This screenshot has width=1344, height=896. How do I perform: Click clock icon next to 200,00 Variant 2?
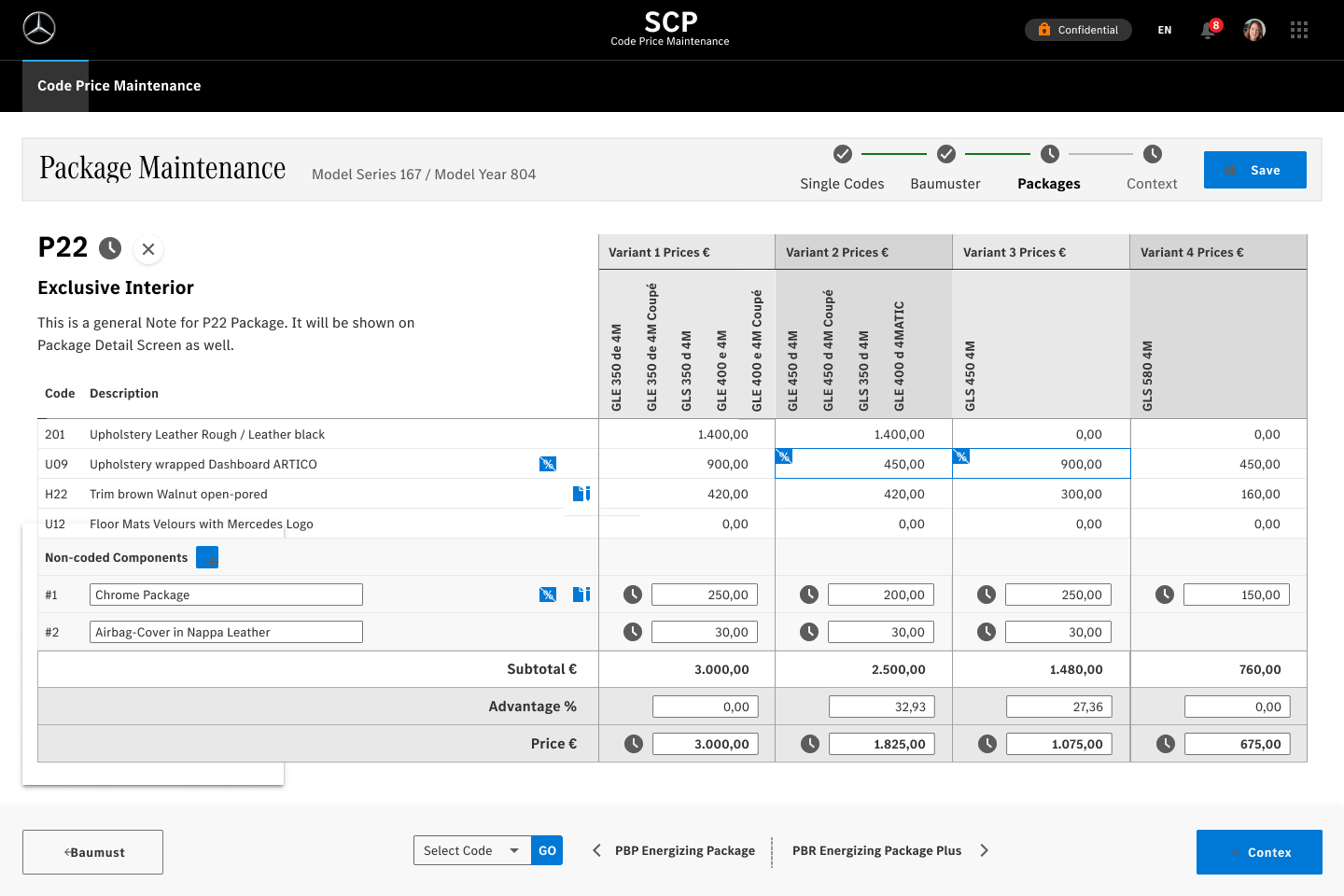pyautogui.click(x=809, y=595)
